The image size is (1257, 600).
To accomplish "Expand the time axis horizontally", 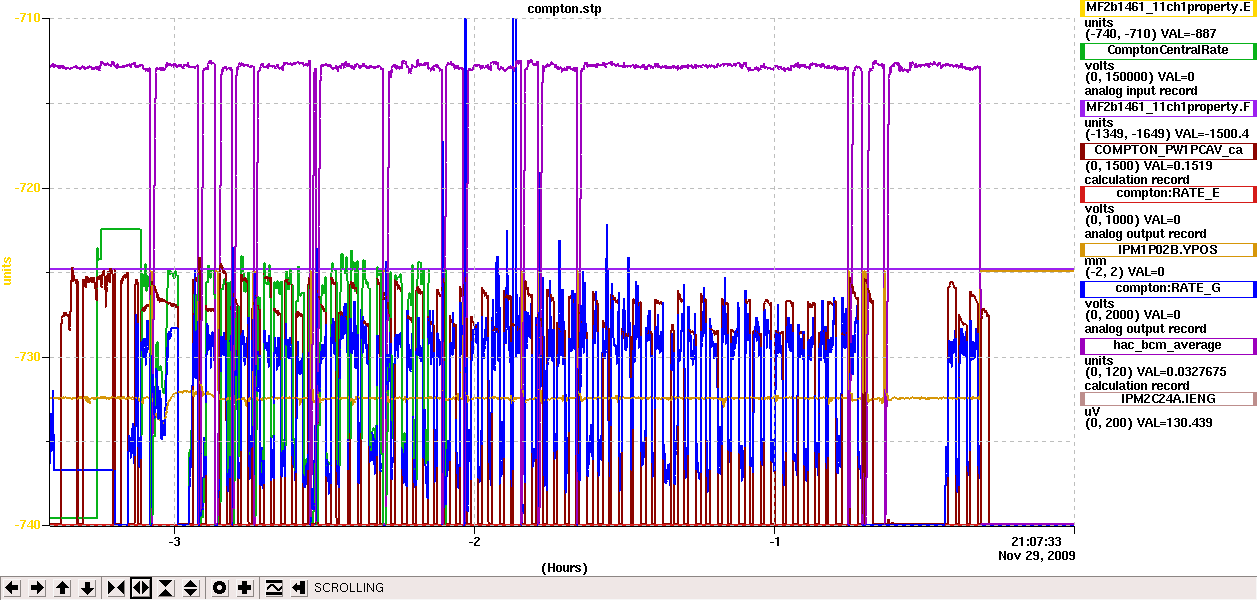I will pyautogui.click(x=141, y=588).
